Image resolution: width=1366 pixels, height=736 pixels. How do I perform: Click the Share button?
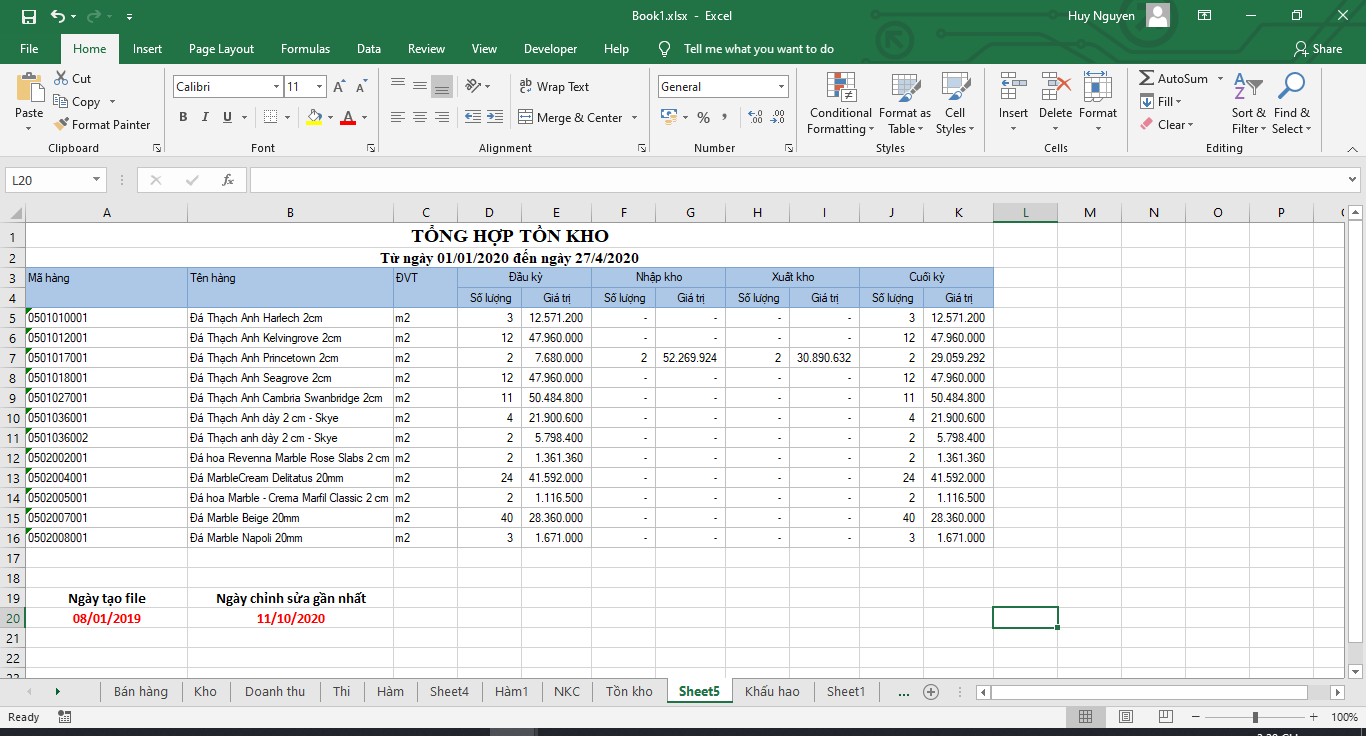tap(1318, 49)
